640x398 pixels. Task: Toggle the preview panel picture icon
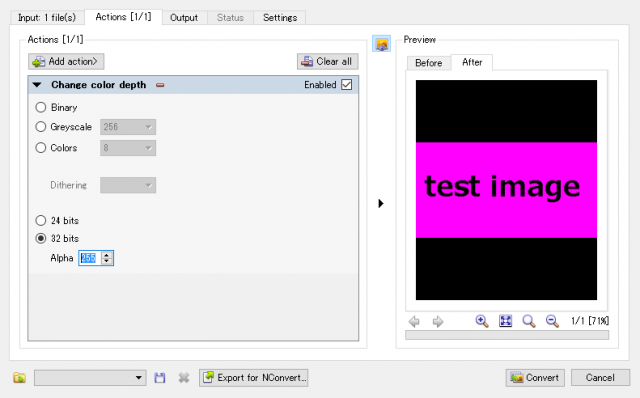pos(382,44)
